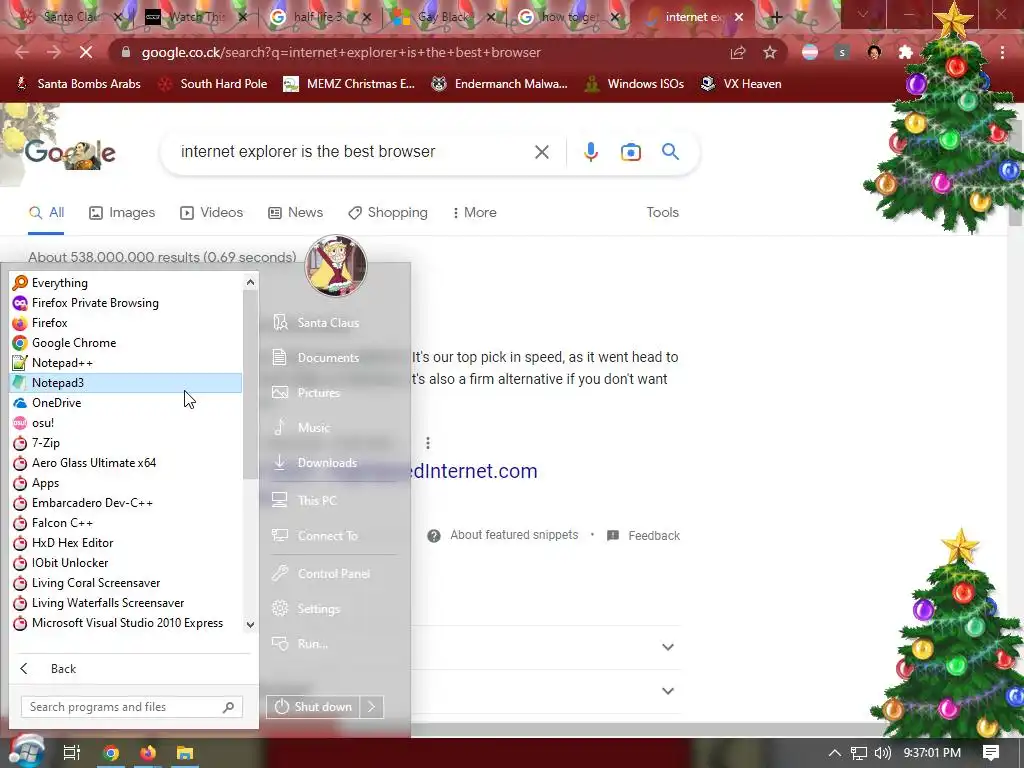Switch to Shopping results tab
Image resolution: width=1024 pixels, height=768 pixels.
(388, 213)
